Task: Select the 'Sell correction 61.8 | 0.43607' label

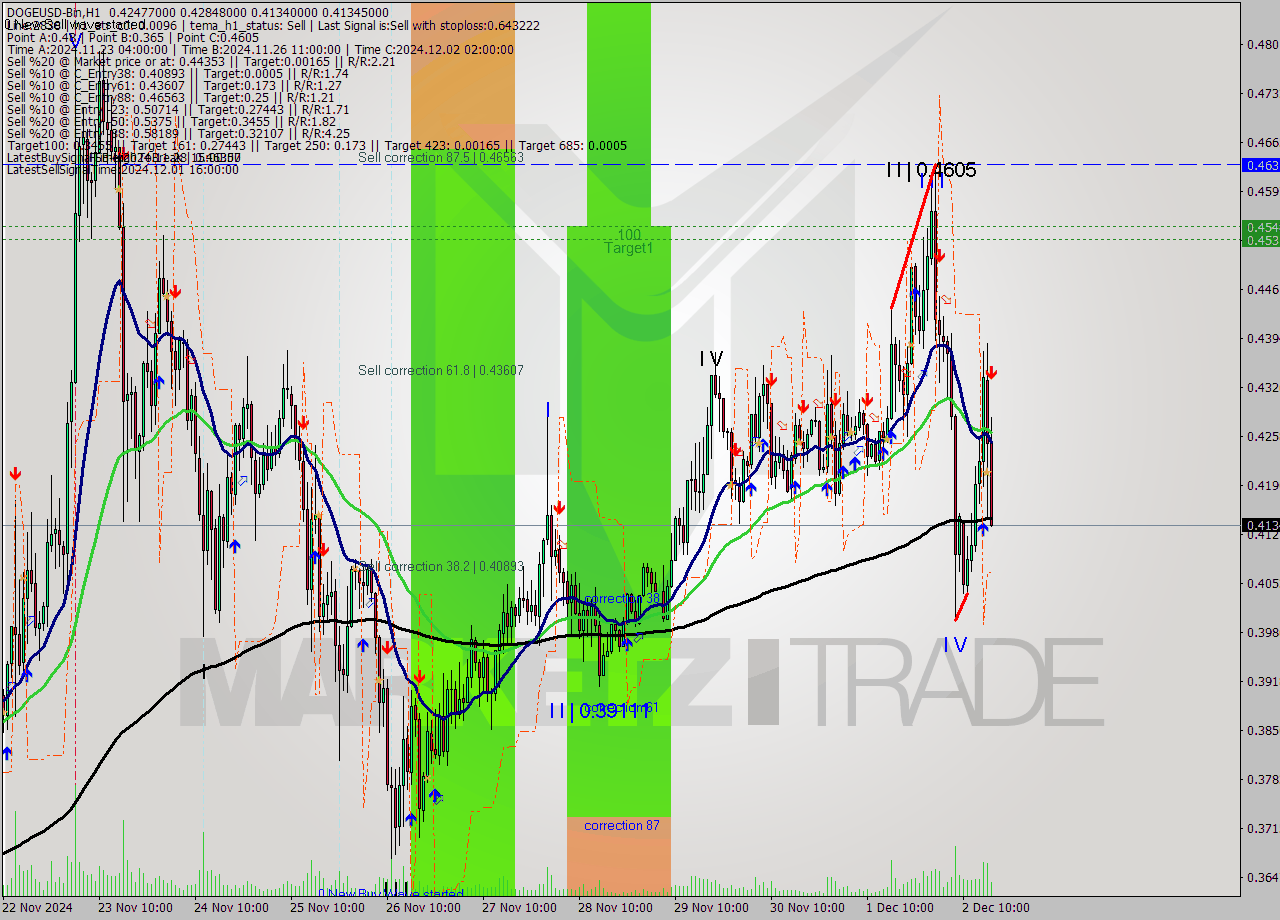Action: tap(440, 371)
